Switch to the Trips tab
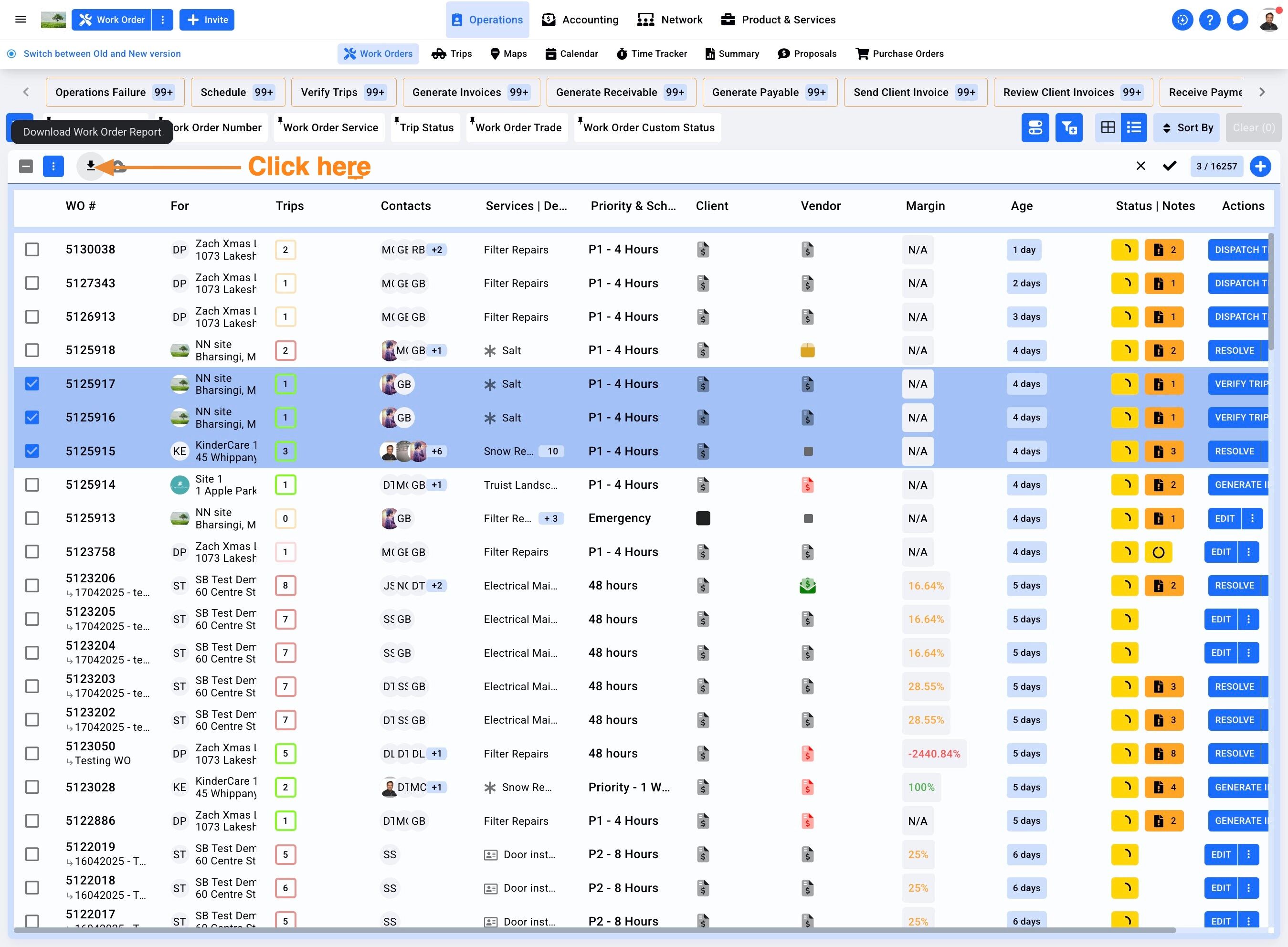The width and height of the screenshot is (1288, 947). [x=452, y=54]
